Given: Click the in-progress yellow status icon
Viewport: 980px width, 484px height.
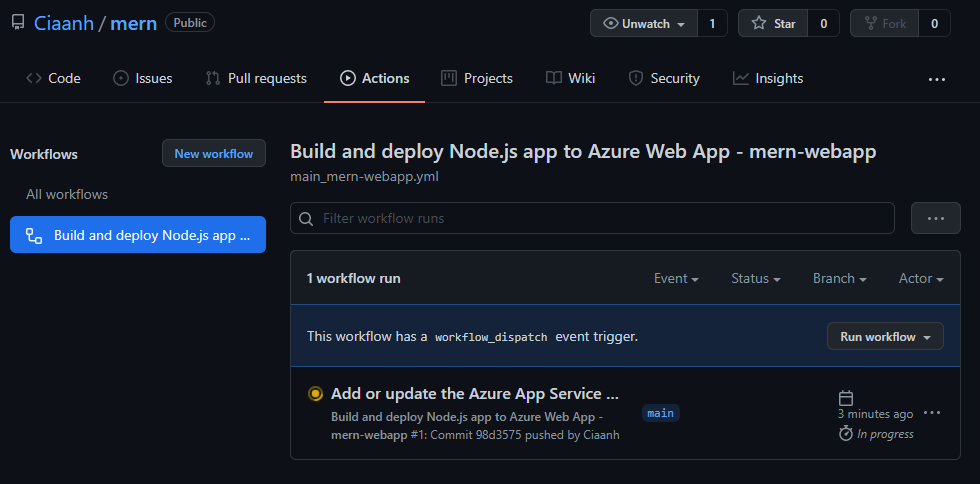Looking at the screenshot, I should coord(316,393).
